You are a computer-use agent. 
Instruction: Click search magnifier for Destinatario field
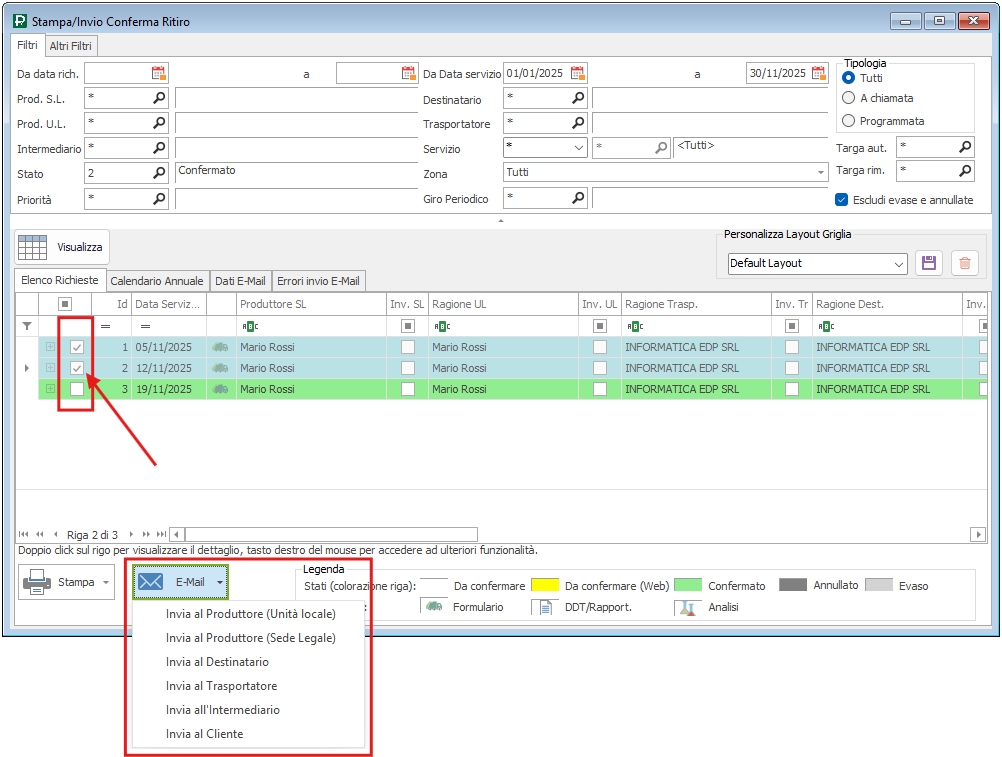pos(577,98)
